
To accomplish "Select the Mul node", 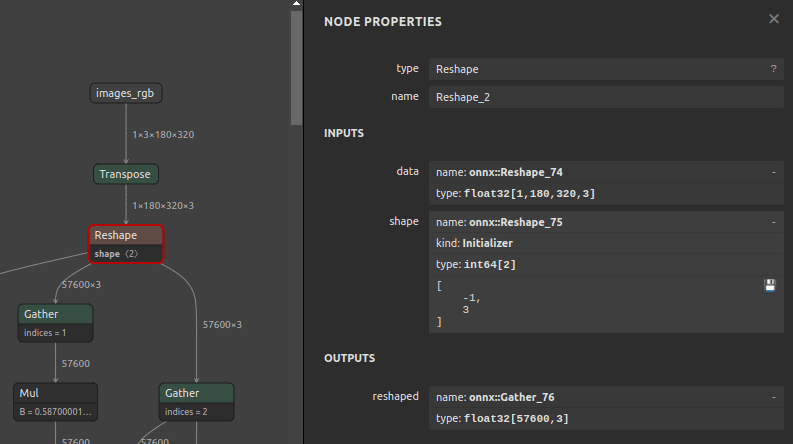I will [56, 393].
